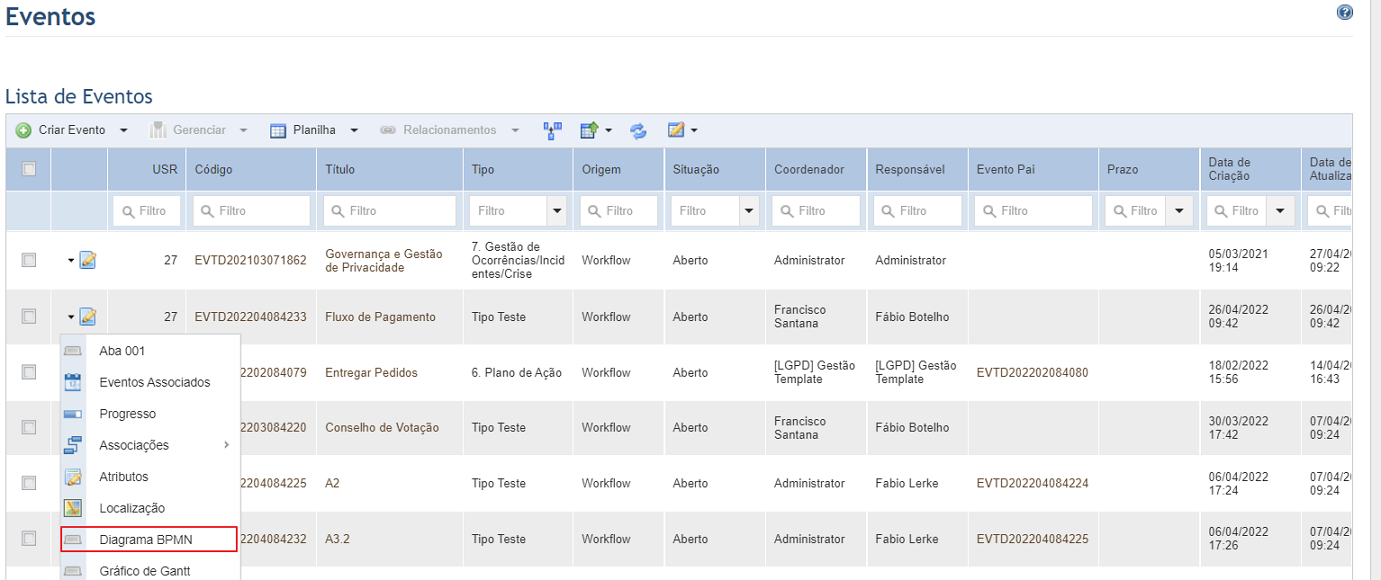This screenshot has width=1381, height=580.
Task: Select the Entregar Pedidos row checkbox
Action: [29, 372]
